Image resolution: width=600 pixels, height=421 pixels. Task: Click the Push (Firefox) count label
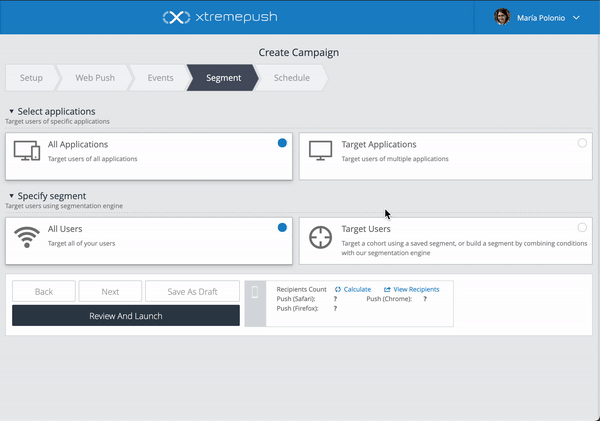[x=297, y=308]
